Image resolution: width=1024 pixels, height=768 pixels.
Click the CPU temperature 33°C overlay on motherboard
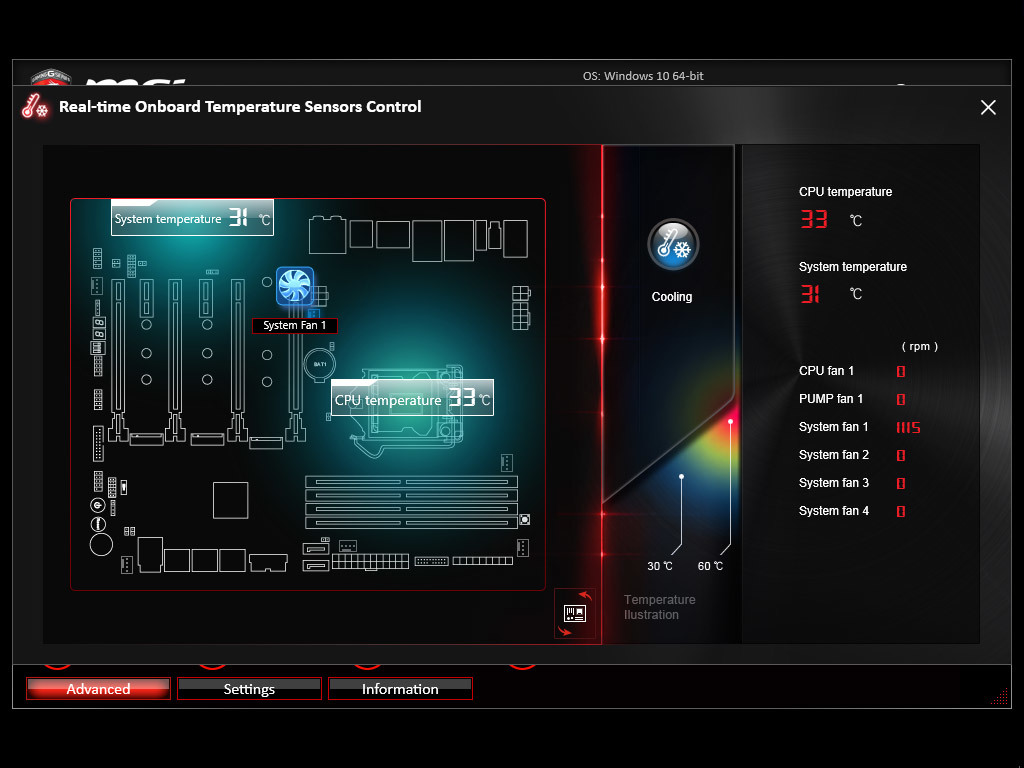[411, 397]
